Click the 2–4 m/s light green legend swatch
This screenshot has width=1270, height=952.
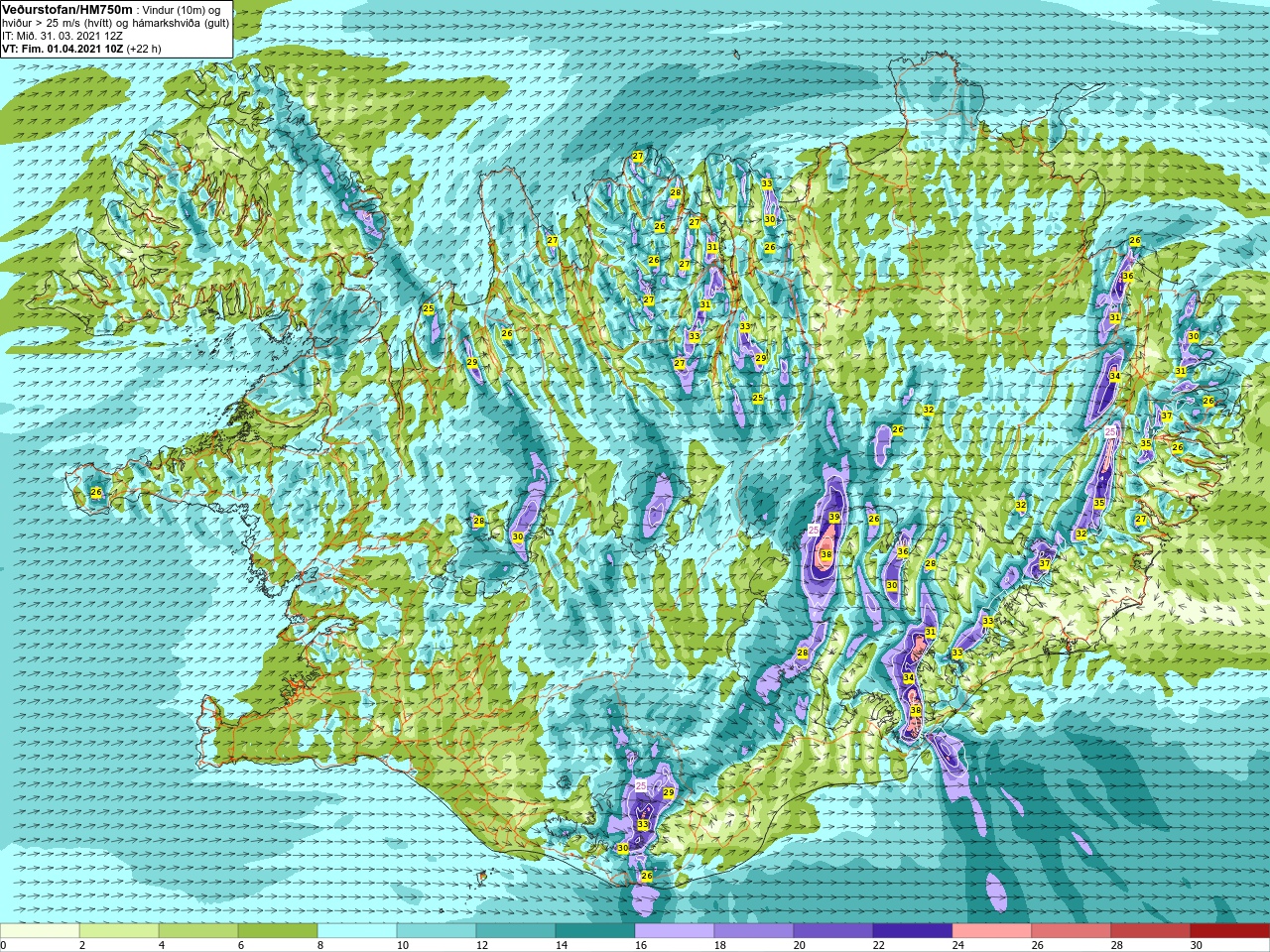tap(119, 931)
